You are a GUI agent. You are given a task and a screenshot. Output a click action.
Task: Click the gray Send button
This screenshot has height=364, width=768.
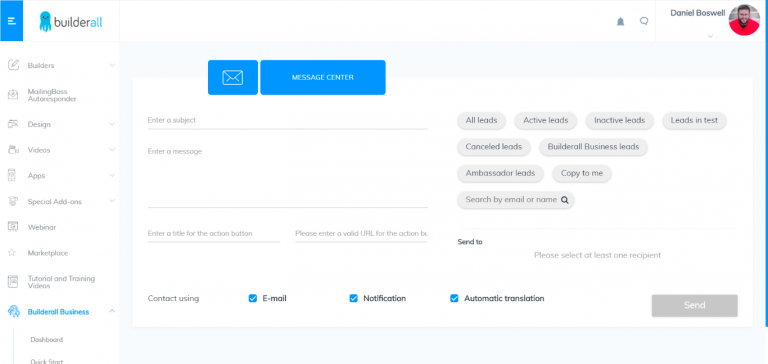pos(695,306)
